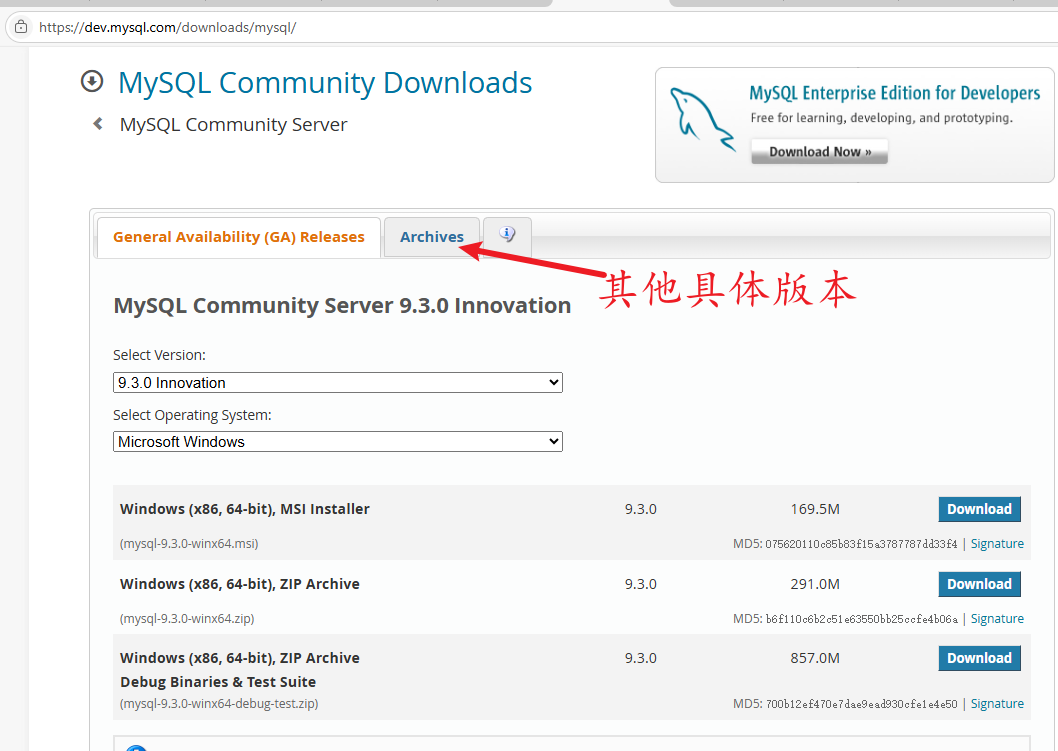Image resolution: width=1058 pixels, height=751 pixels.
Task: Open Signature link for debug-test zip
Action: tap(997, 704)
